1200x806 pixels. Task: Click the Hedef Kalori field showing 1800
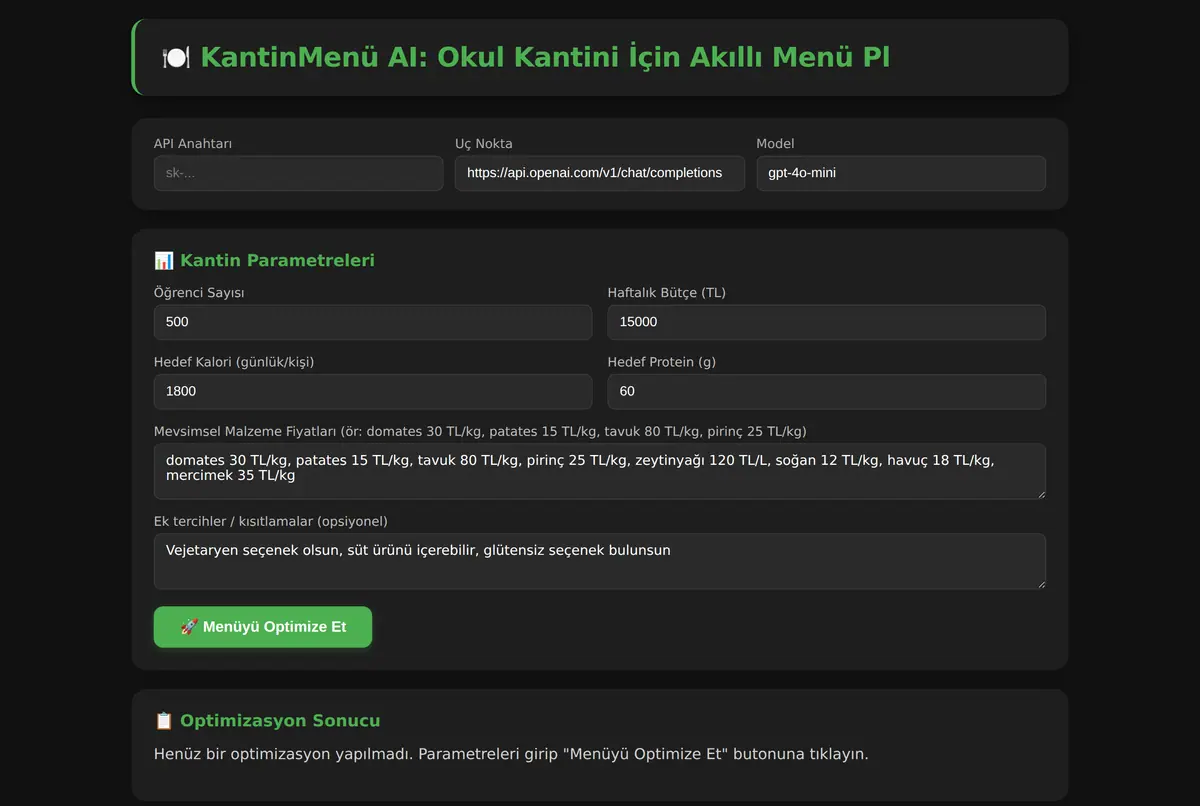point(373,392)
